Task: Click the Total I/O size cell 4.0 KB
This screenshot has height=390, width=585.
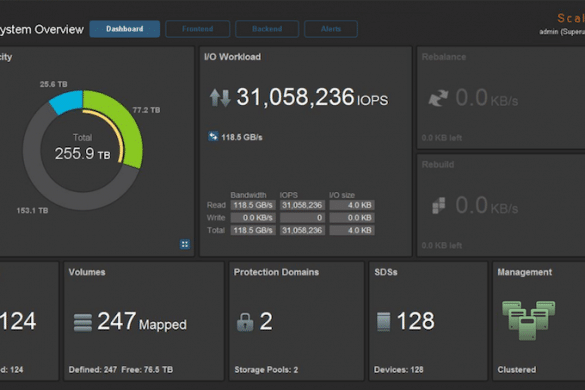Action: 352,230
